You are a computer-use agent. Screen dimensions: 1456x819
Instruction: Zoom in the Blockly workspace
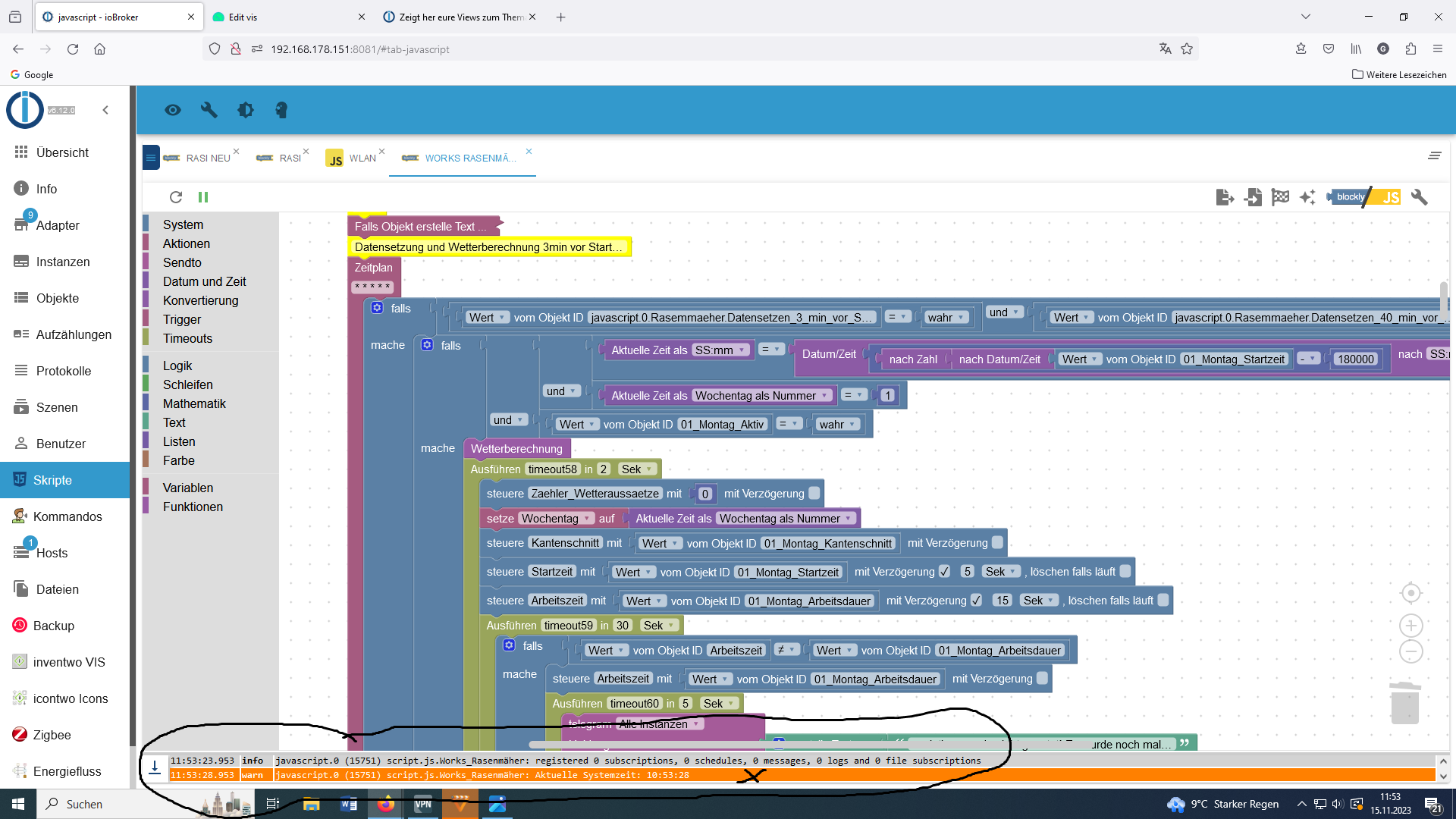pos(1410,626)
